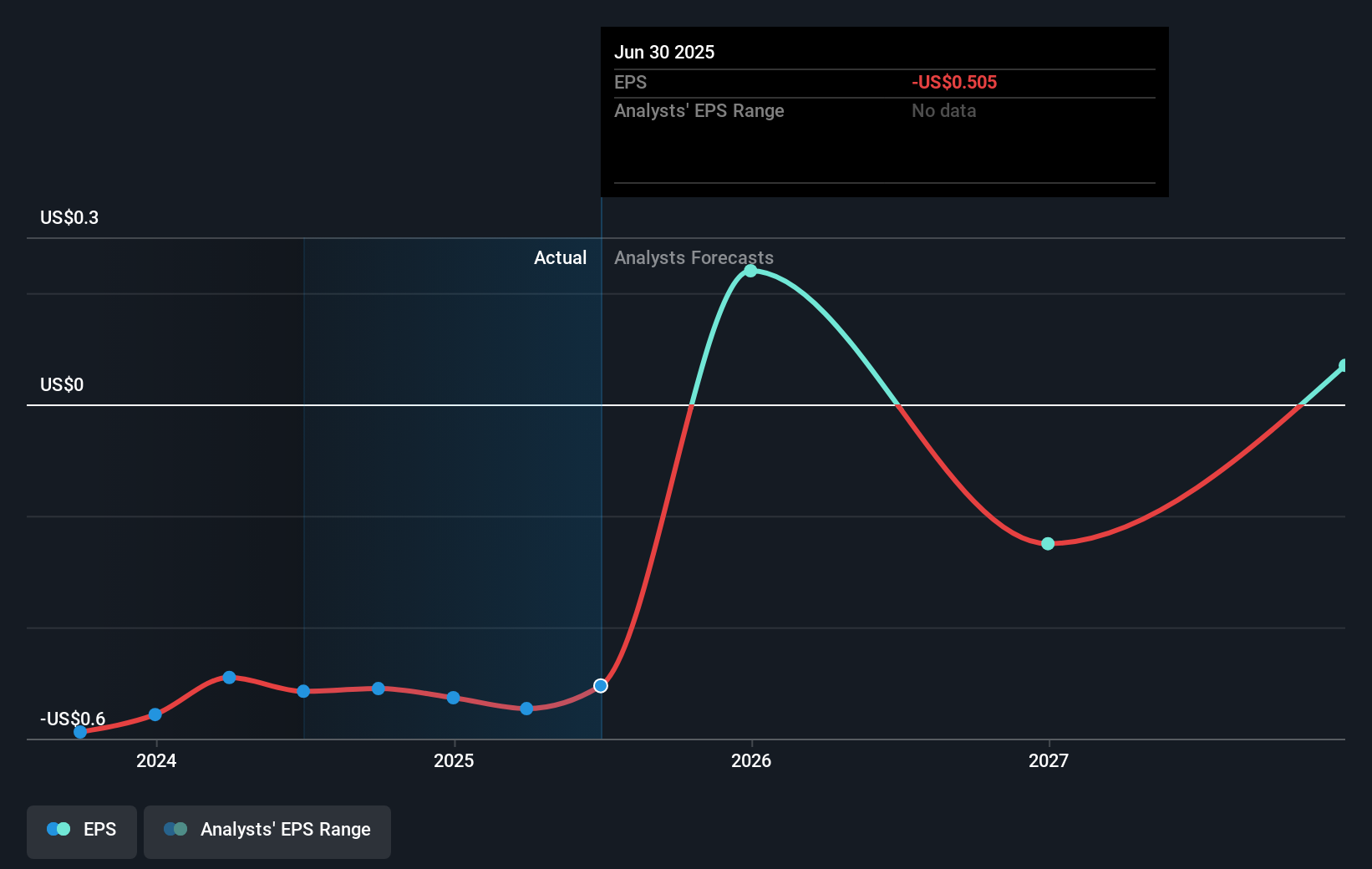Click the US$0.3 axis label

click(x=69, y=218)
